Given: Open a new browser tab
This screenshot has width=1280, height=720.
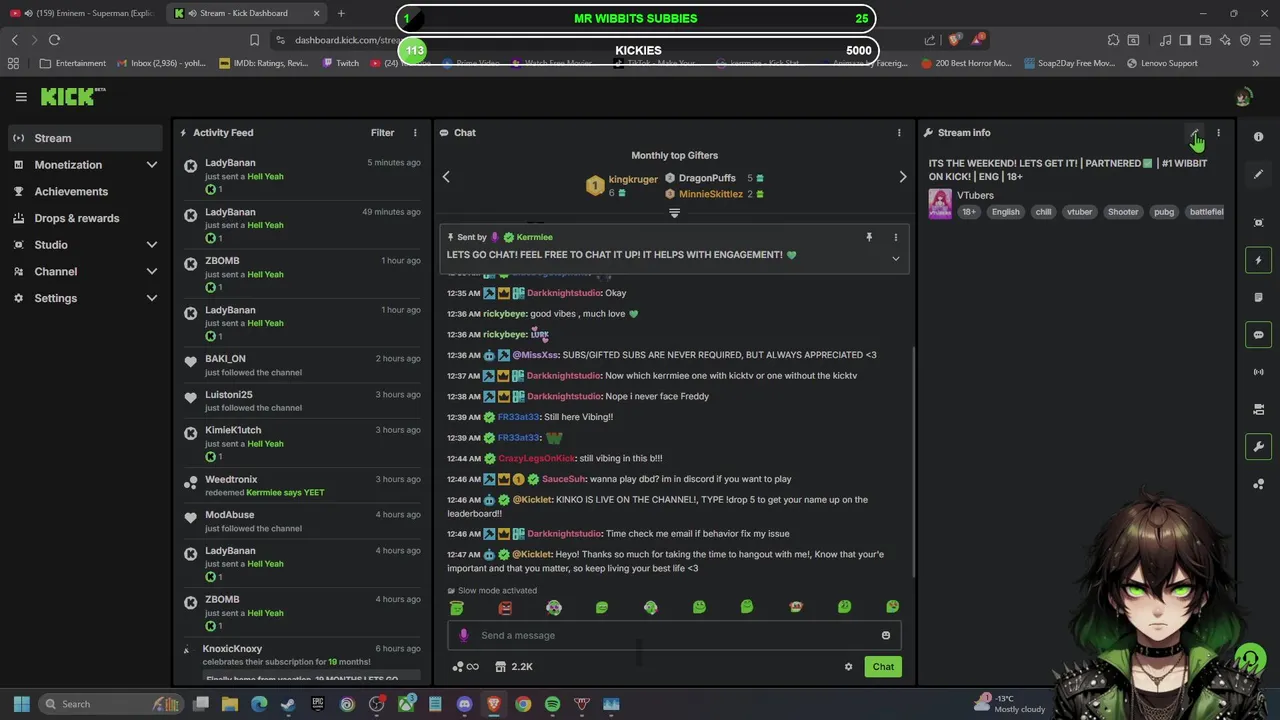Looking at the screenshot, I should coord(341,13).
